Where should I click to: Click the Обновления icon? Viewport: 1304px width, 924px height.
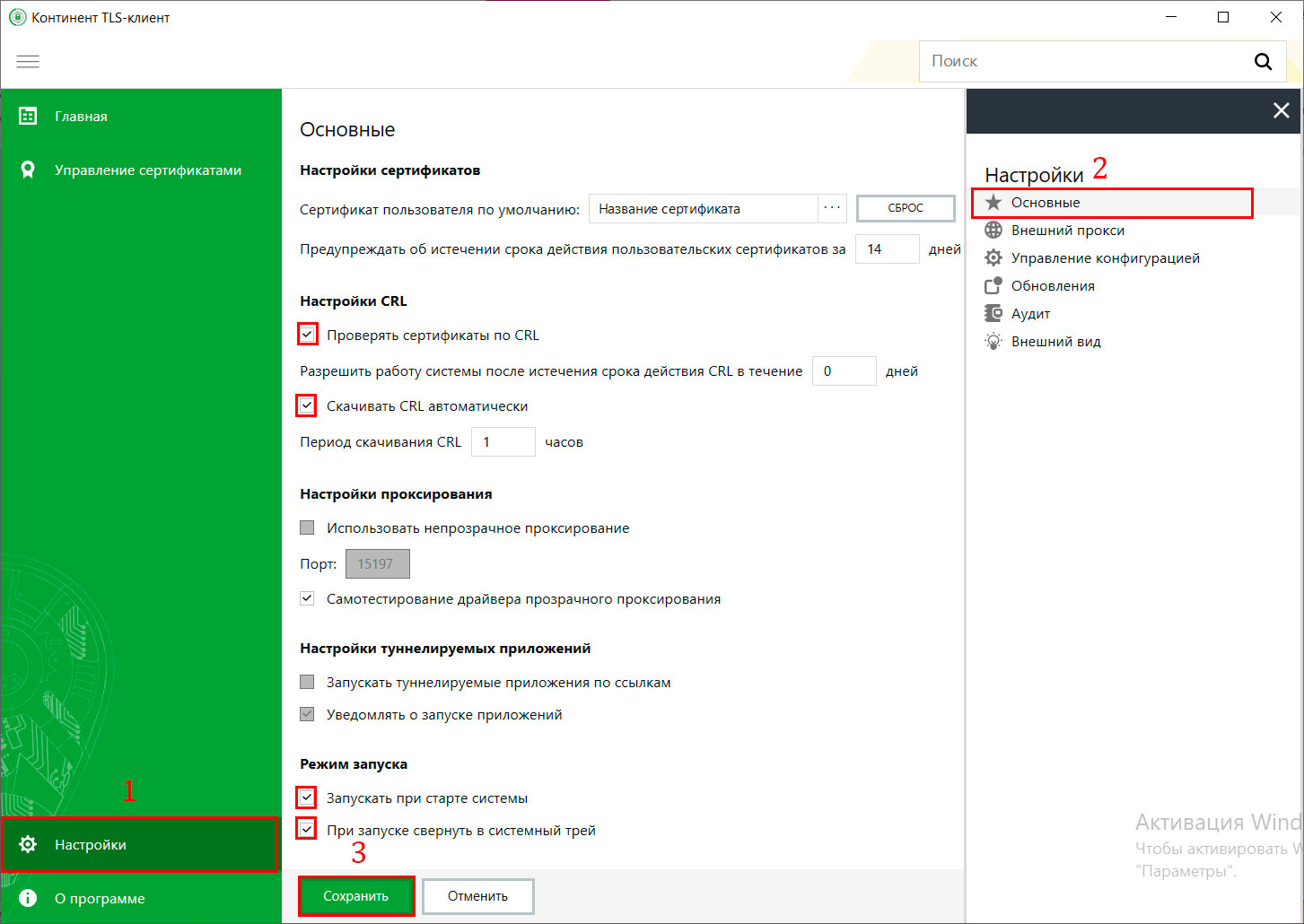pos(993,286)
